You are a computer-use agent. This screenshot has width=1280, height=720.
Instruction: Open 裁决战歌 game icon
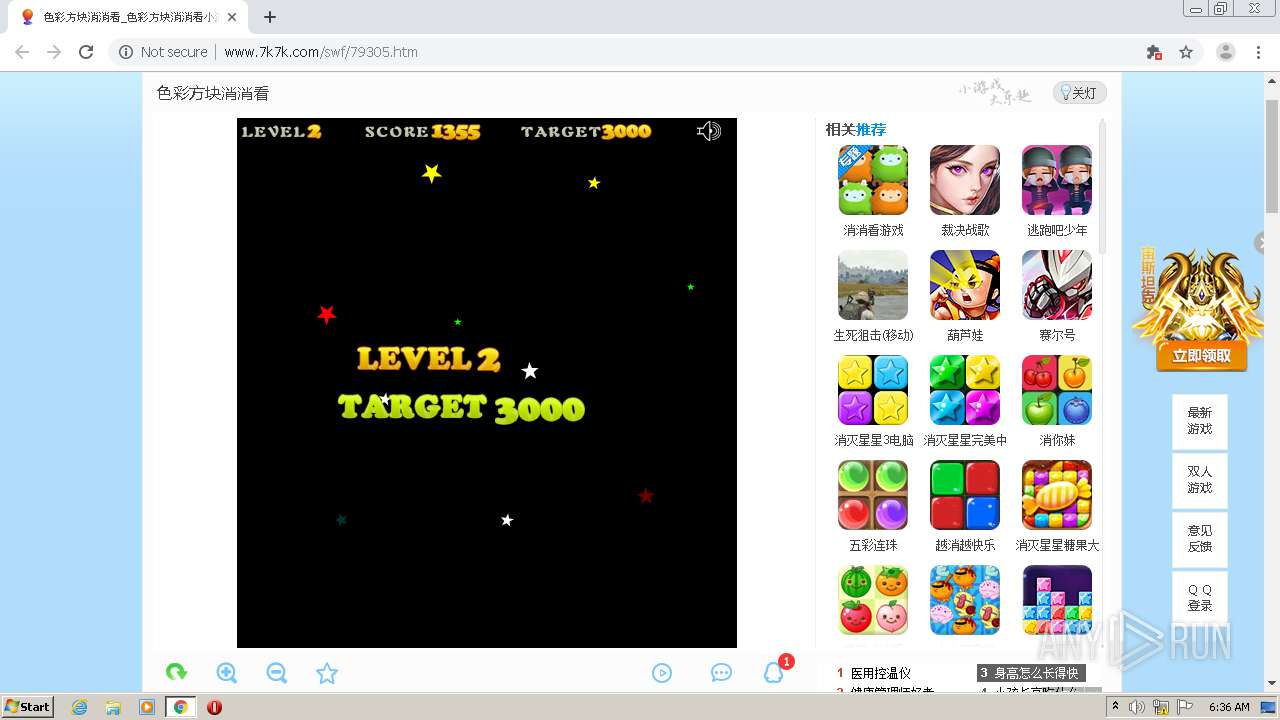[x=965, y=180]
